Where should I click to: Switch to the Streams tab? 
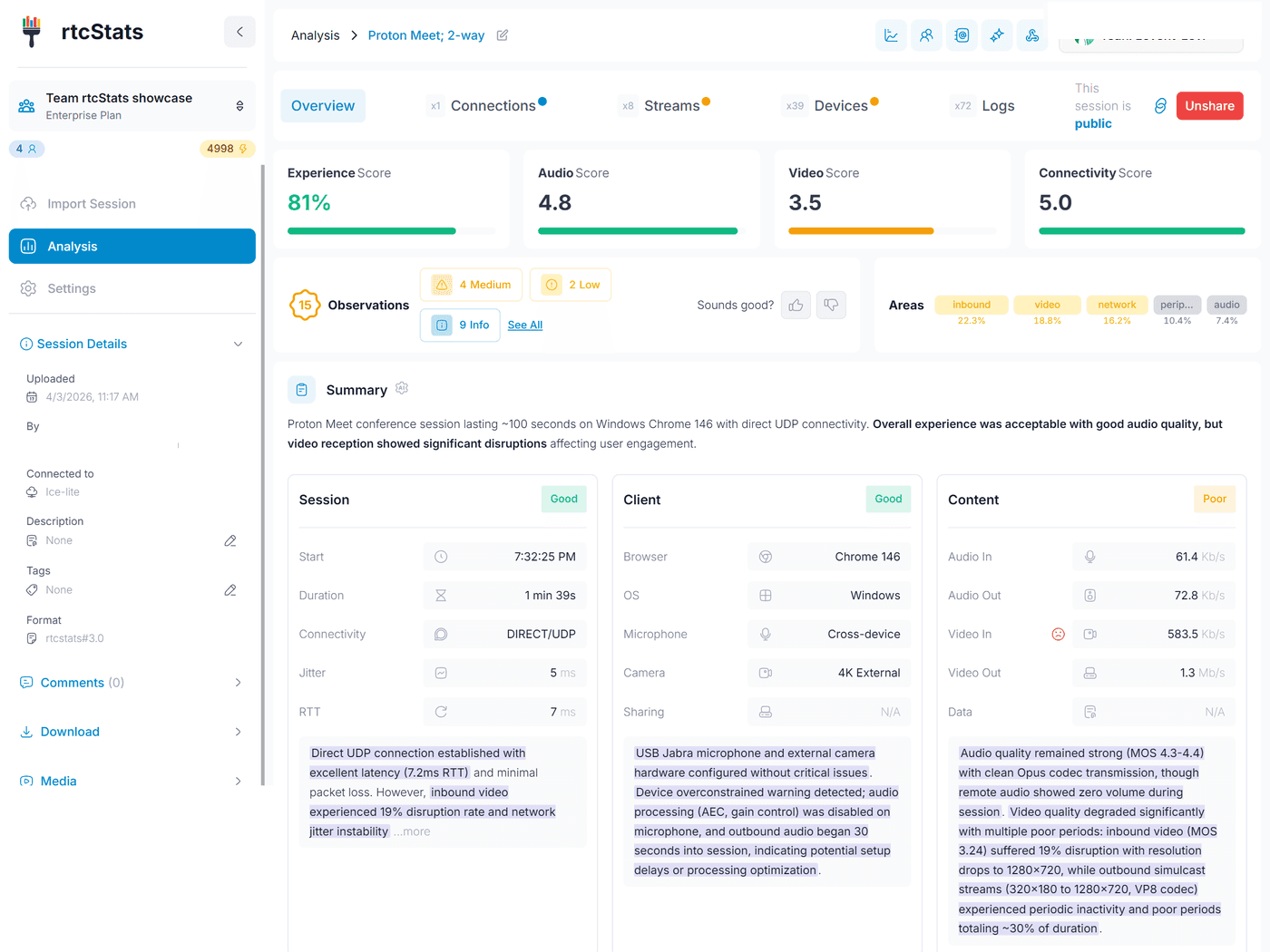coord(665,106)
